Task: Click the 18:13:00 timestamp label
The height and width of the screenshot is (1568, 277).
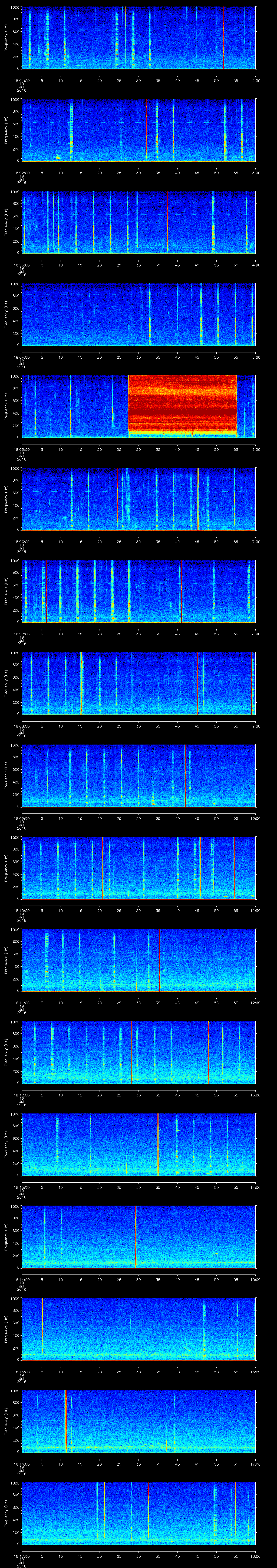Action: pyautogui.click(x=21, y=1187)
